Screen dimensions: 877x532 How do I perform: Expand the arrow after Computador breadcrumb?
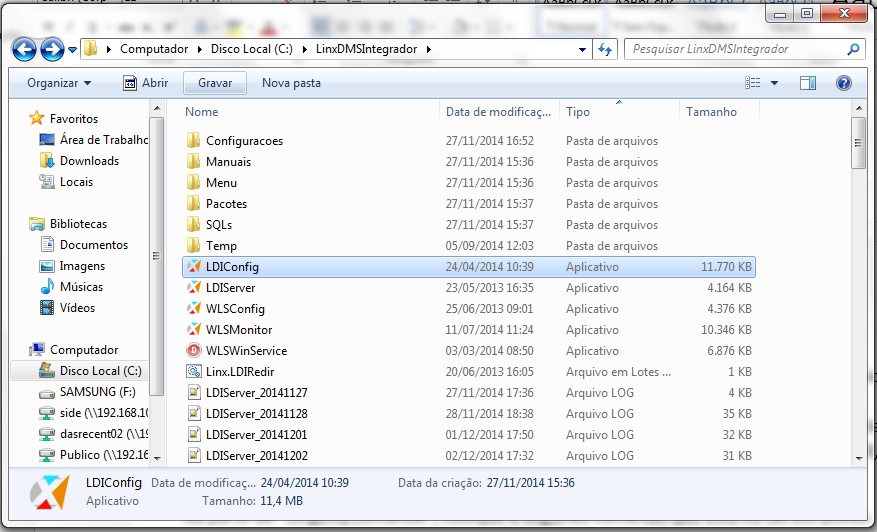pos(200,49)
